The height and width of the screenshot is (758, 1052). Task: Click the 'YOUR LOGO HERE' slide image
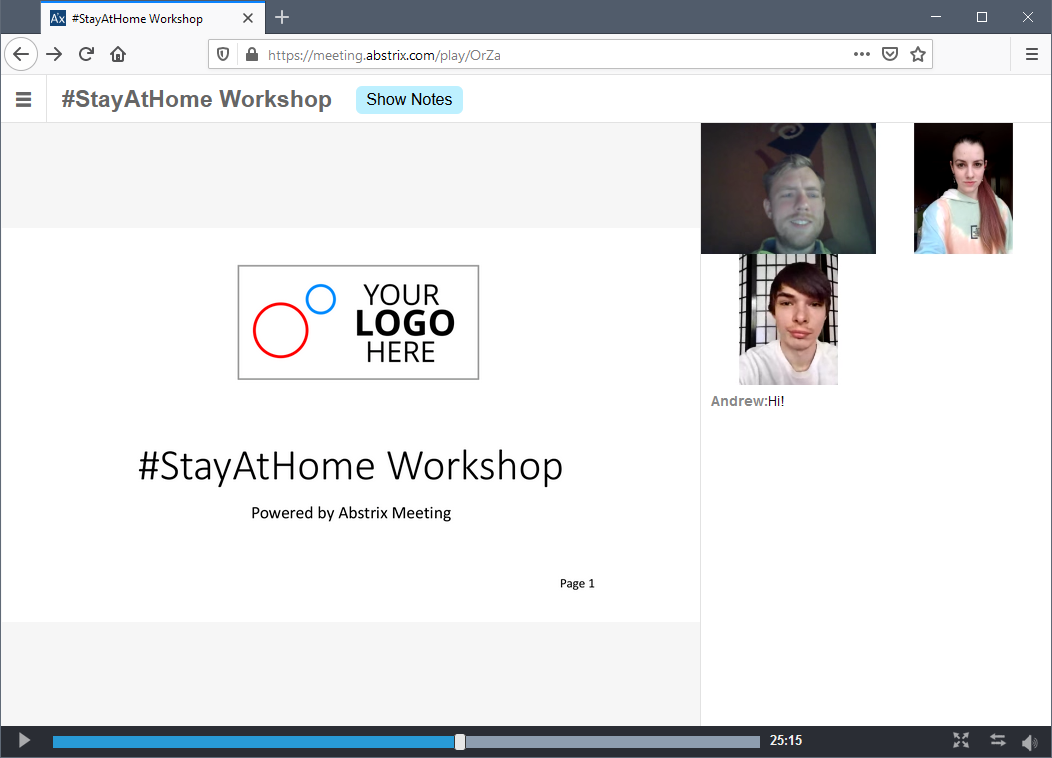point(358,323)
